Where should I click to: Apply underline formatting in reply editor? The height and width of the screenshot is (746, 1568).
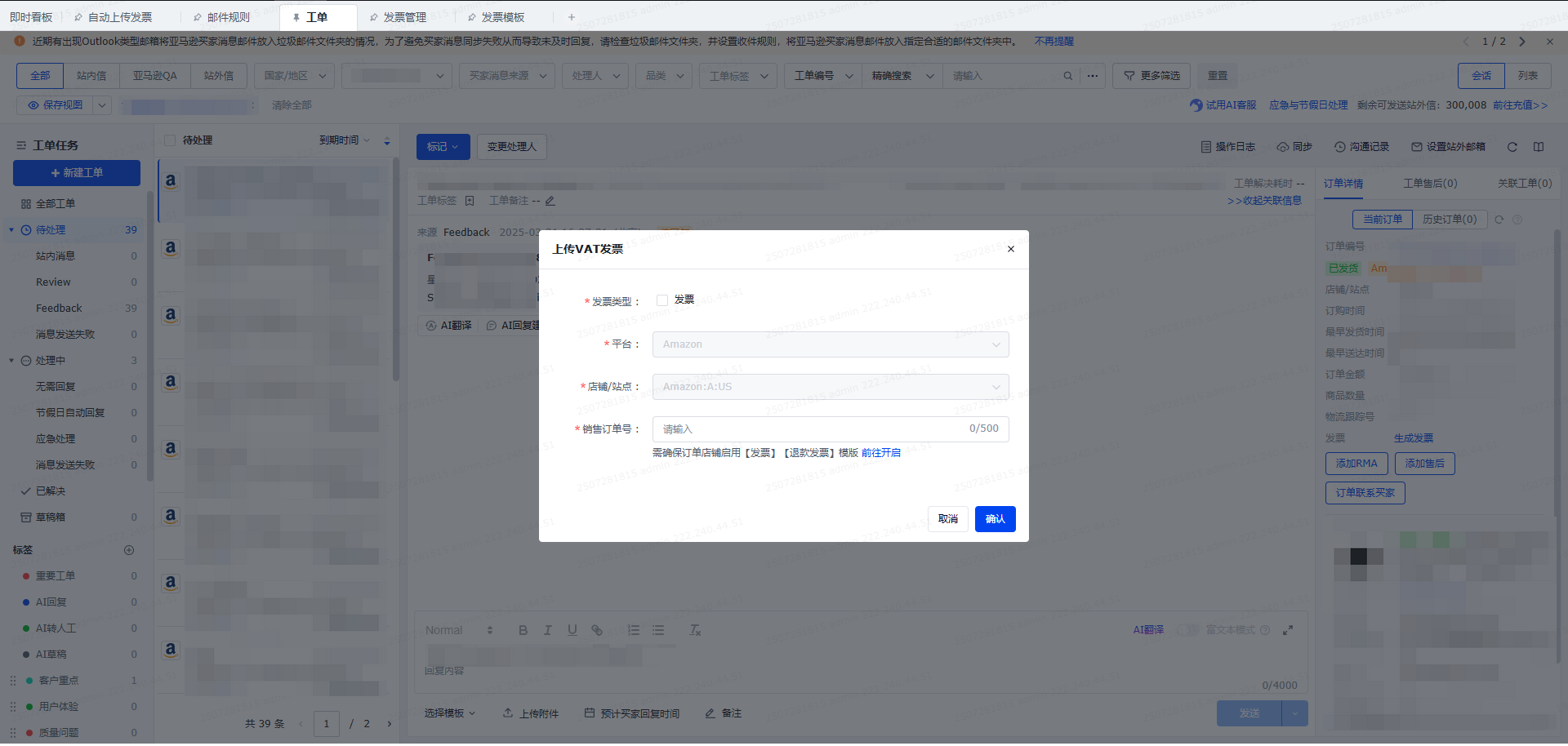coord(572,630)
